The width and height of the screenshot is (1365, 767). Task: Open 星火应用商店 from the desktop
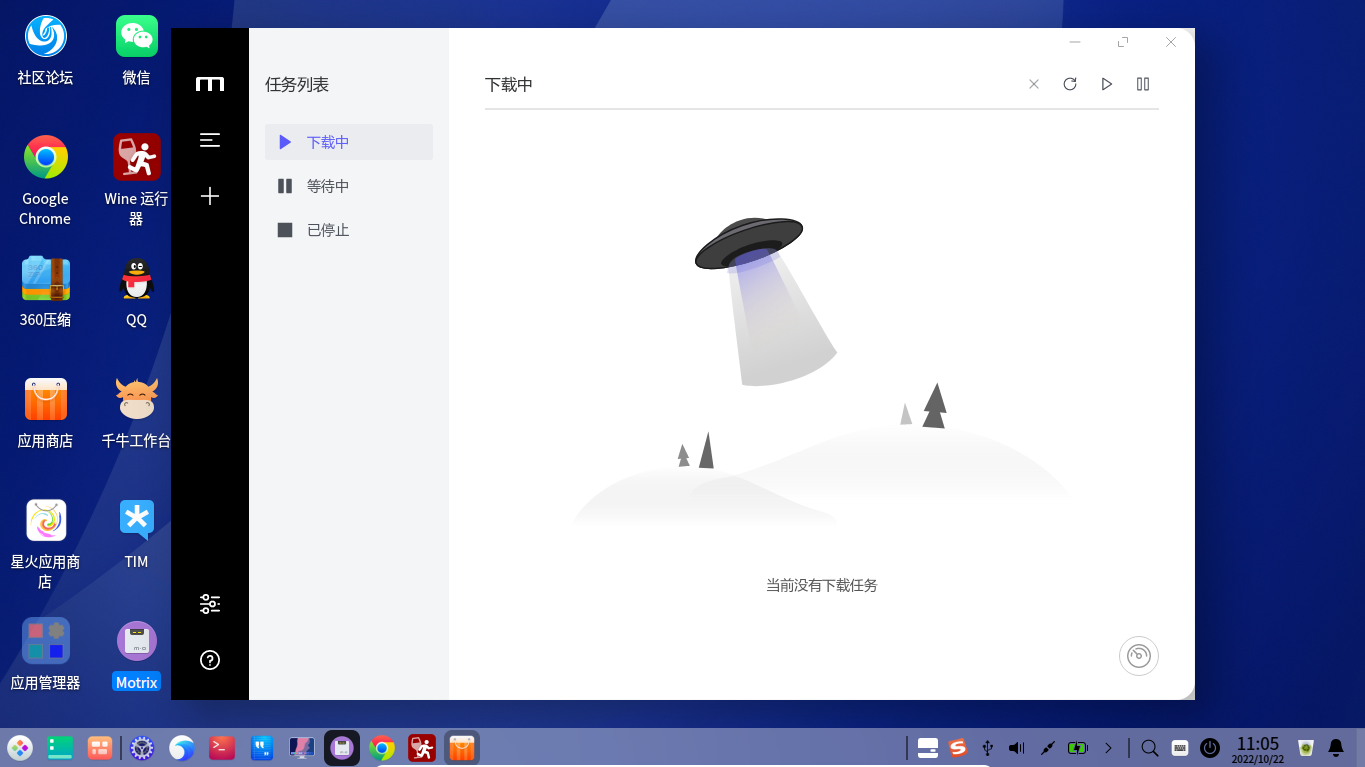tap(44, 520)
